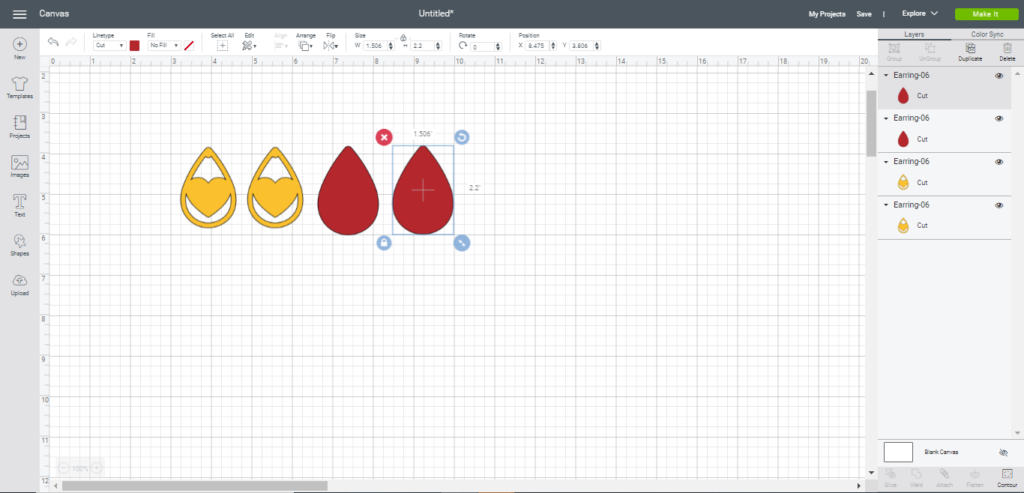Toggle visibility of the last Earring-06 layer

999,205
